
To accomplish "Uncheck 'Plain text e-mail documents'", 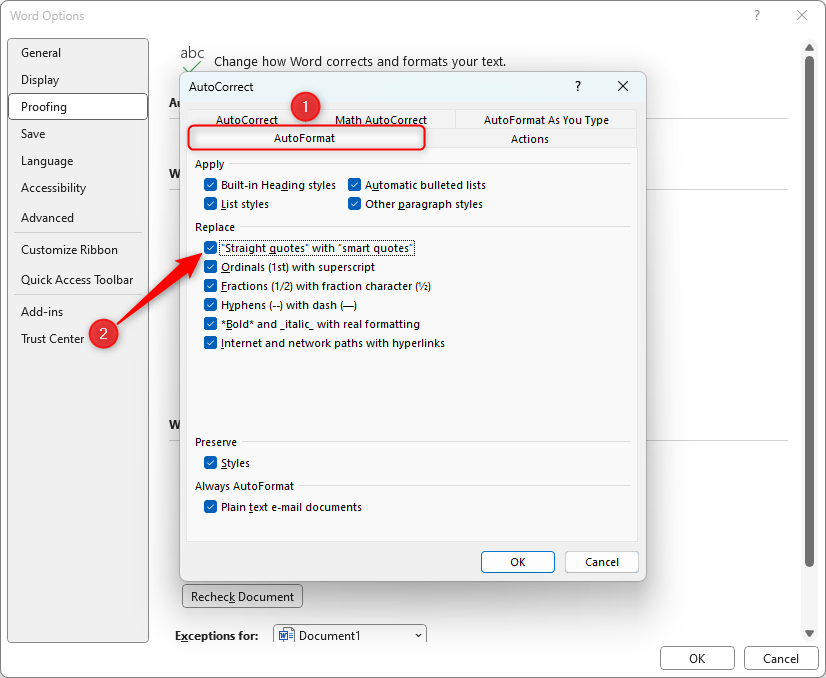I will pos(210,506).
